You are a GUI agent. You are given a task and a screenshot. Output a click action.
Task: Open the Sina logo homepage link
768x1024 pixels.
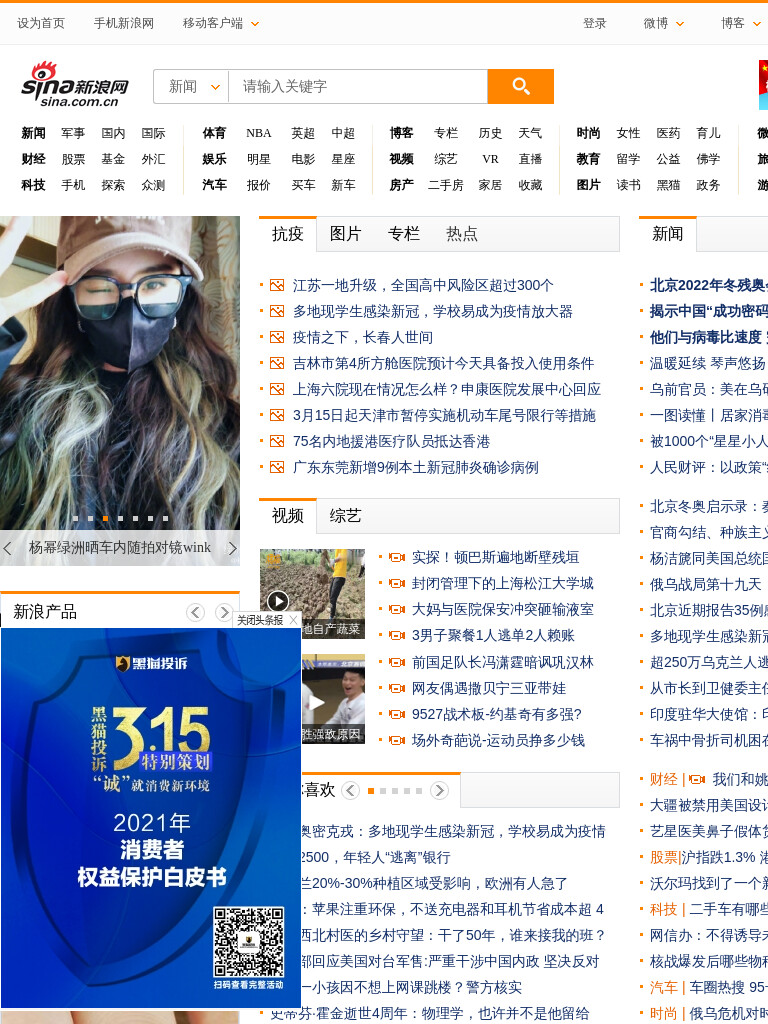tap(75, 85)
